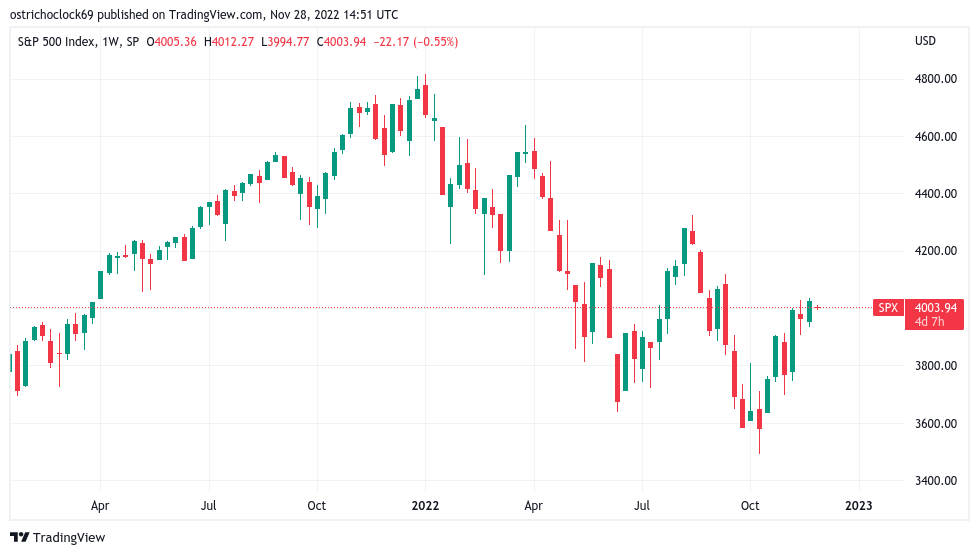979x555 pixels.
Task: Select the 2022 time axis marker
Action: [425, 506]
